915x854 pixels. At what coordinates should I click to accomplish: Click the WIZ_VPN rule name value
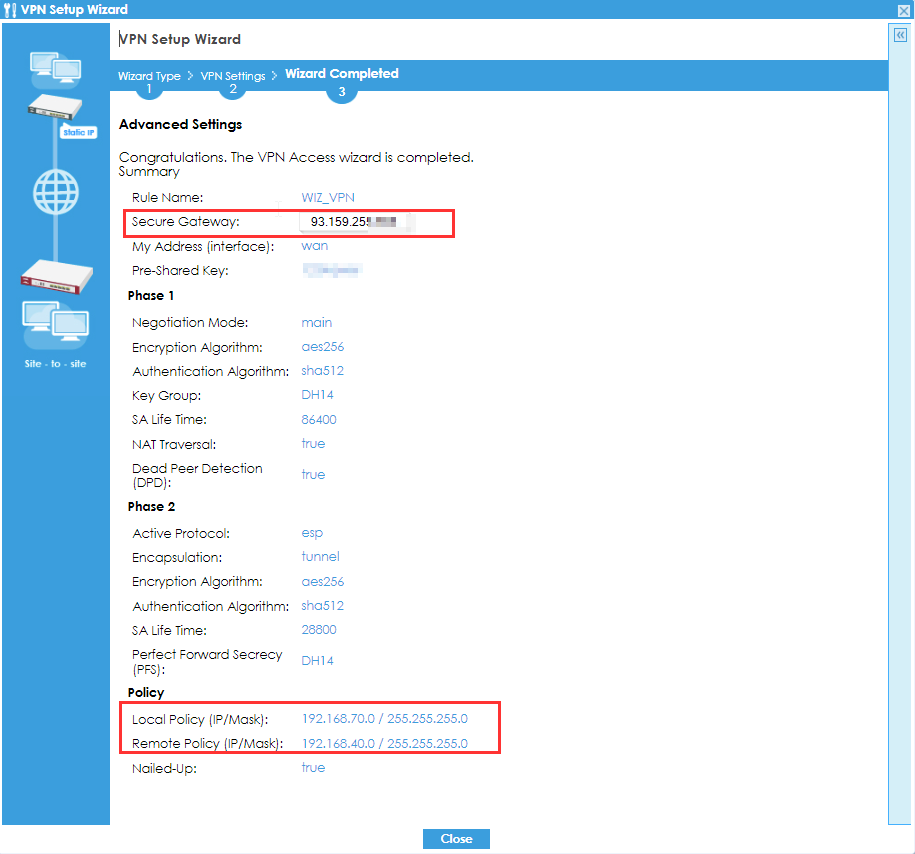coord(328,197)
